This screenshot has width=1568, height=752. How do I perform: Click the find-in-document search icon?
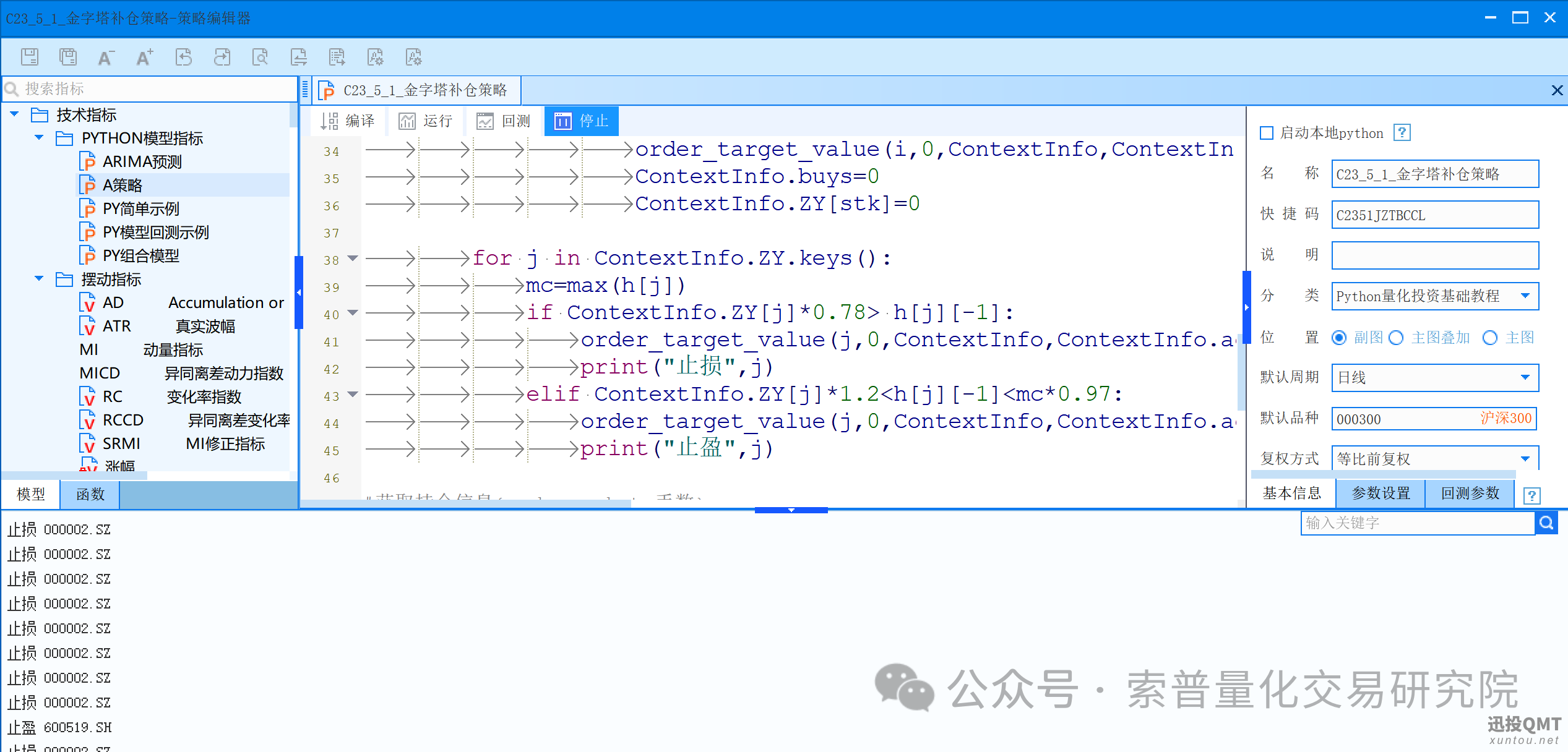point(261,58)
